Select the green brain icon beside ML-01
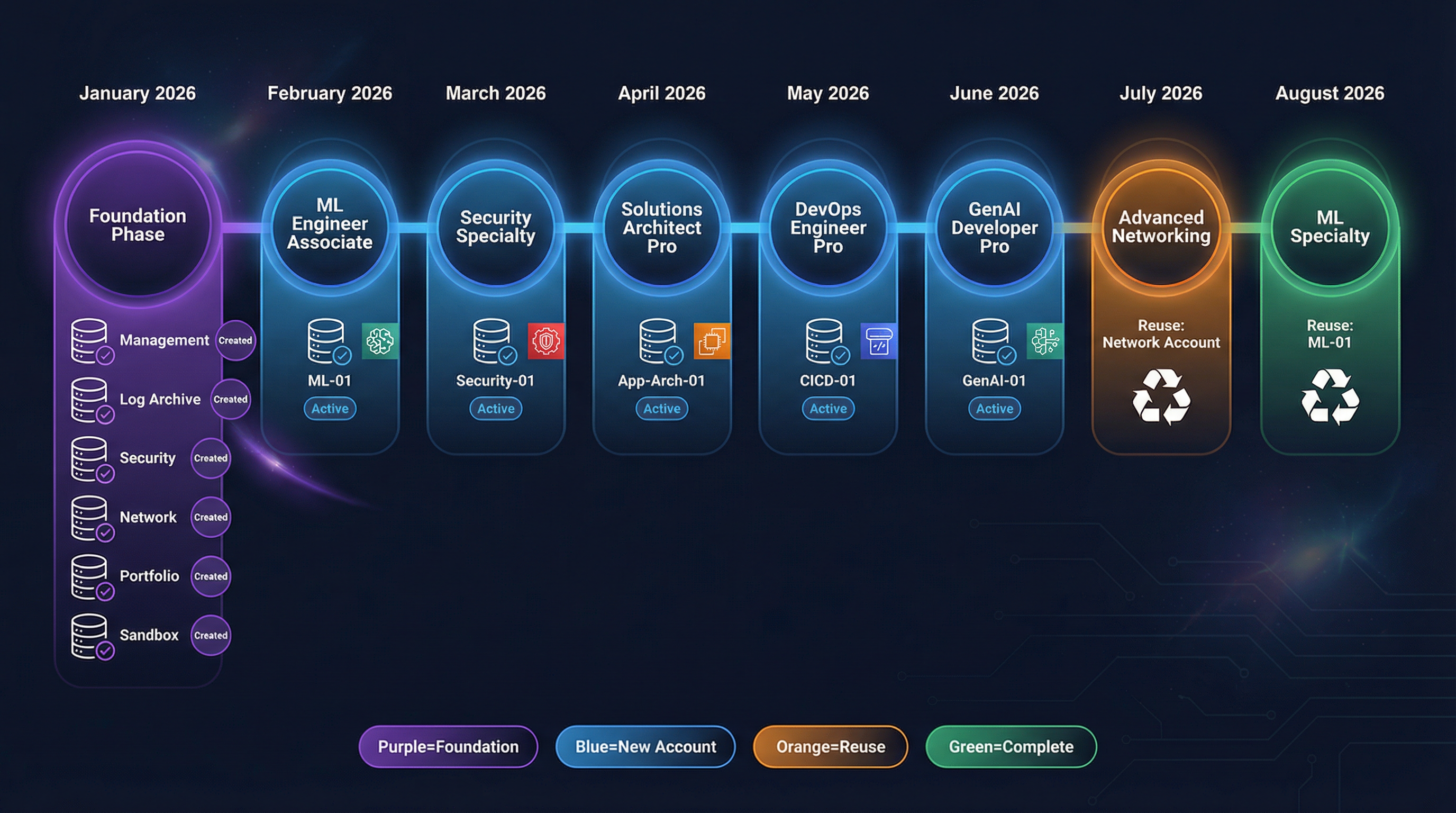 (x=379, y=342)
